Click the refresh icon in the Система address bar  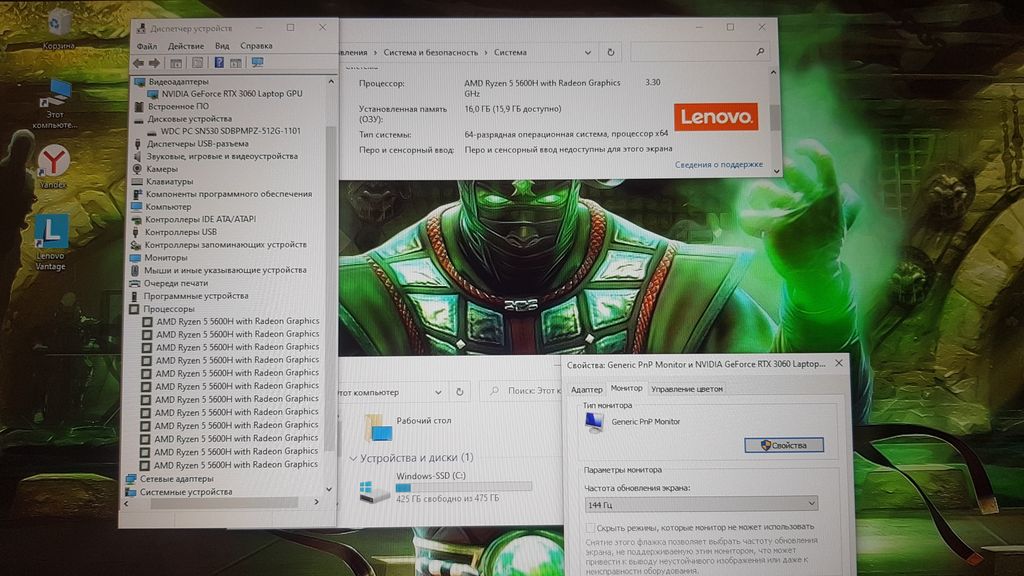tap(611, 52)
